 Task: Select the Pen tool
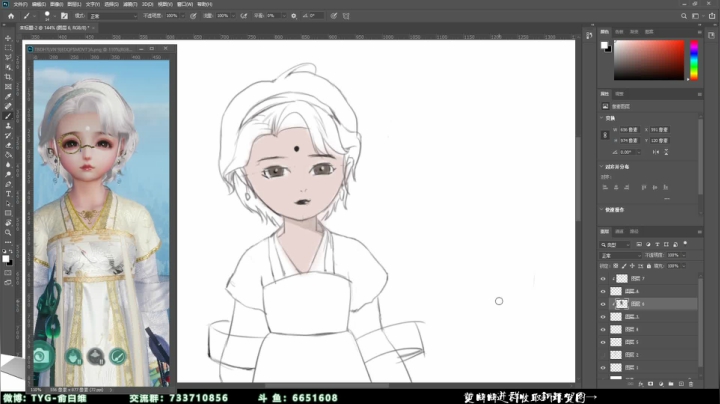[8, 184]
